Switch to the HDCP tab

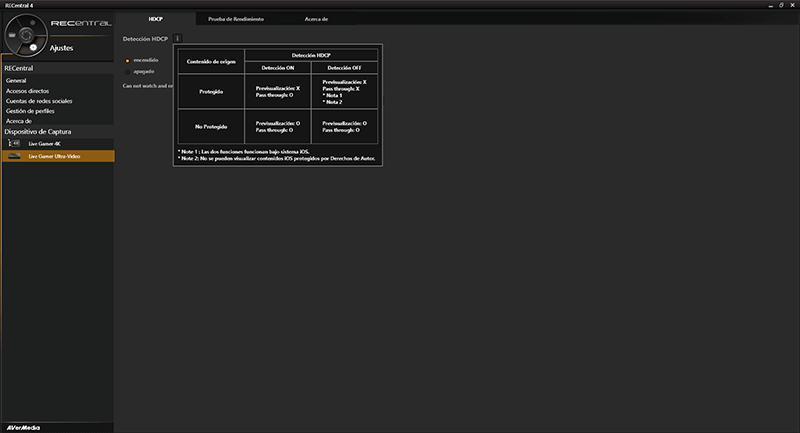(156, 19)
